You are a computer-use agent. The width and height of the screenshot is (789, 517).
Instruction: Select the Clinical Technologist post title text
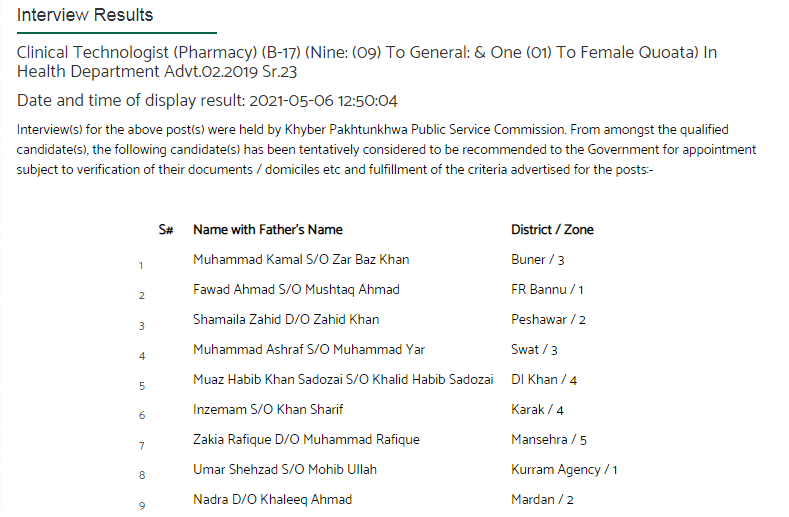(x=367, y=62)
